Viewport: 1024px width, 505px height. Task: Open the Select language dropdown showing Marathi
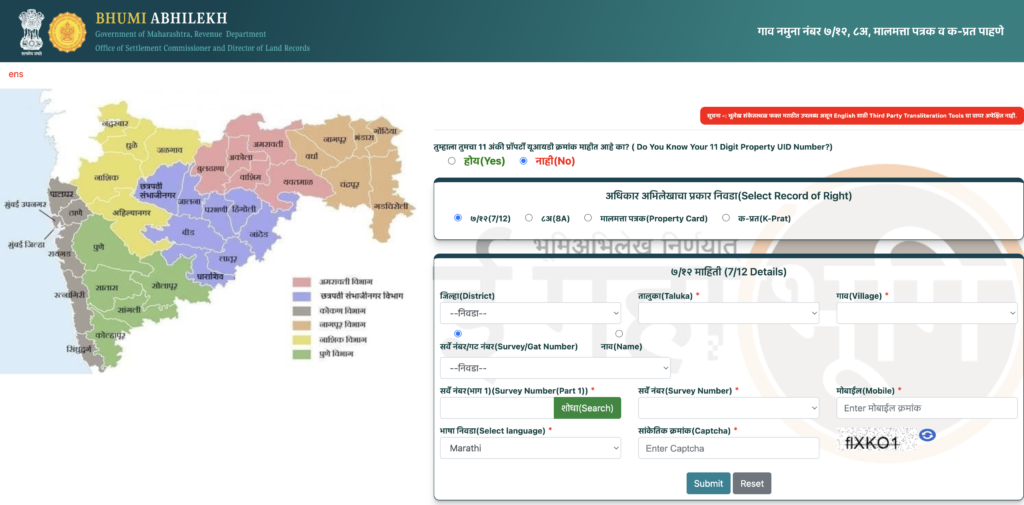(530, 448)
